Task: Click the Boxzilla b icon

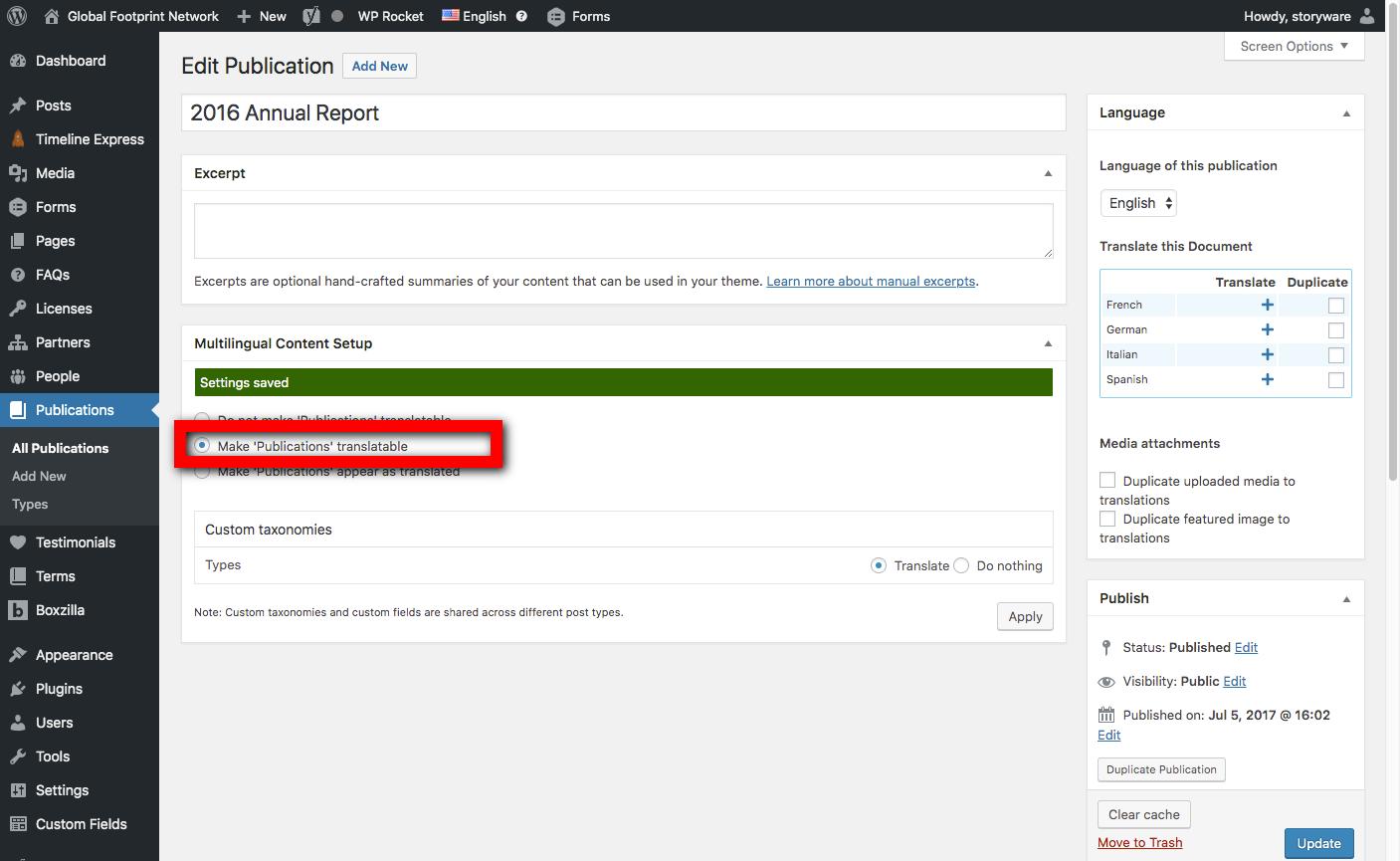Action: click(17, 610)
